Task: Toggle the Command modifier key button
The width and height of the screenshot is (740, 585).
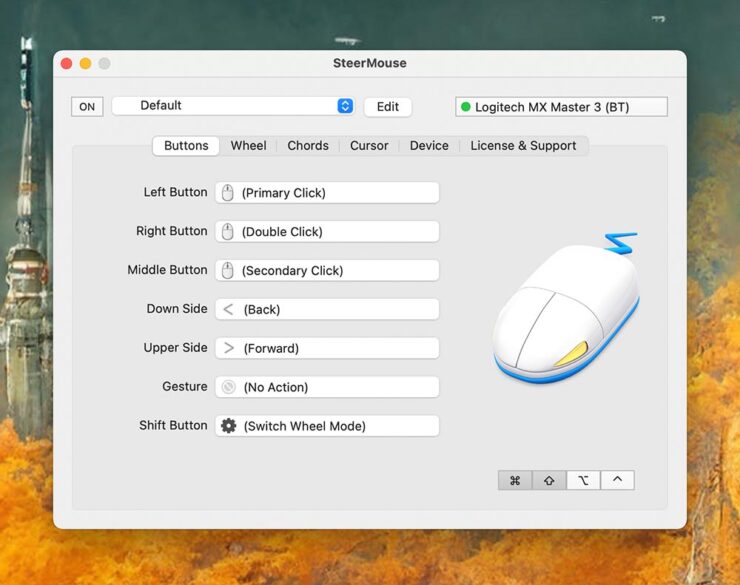Action: coord(515,480)
